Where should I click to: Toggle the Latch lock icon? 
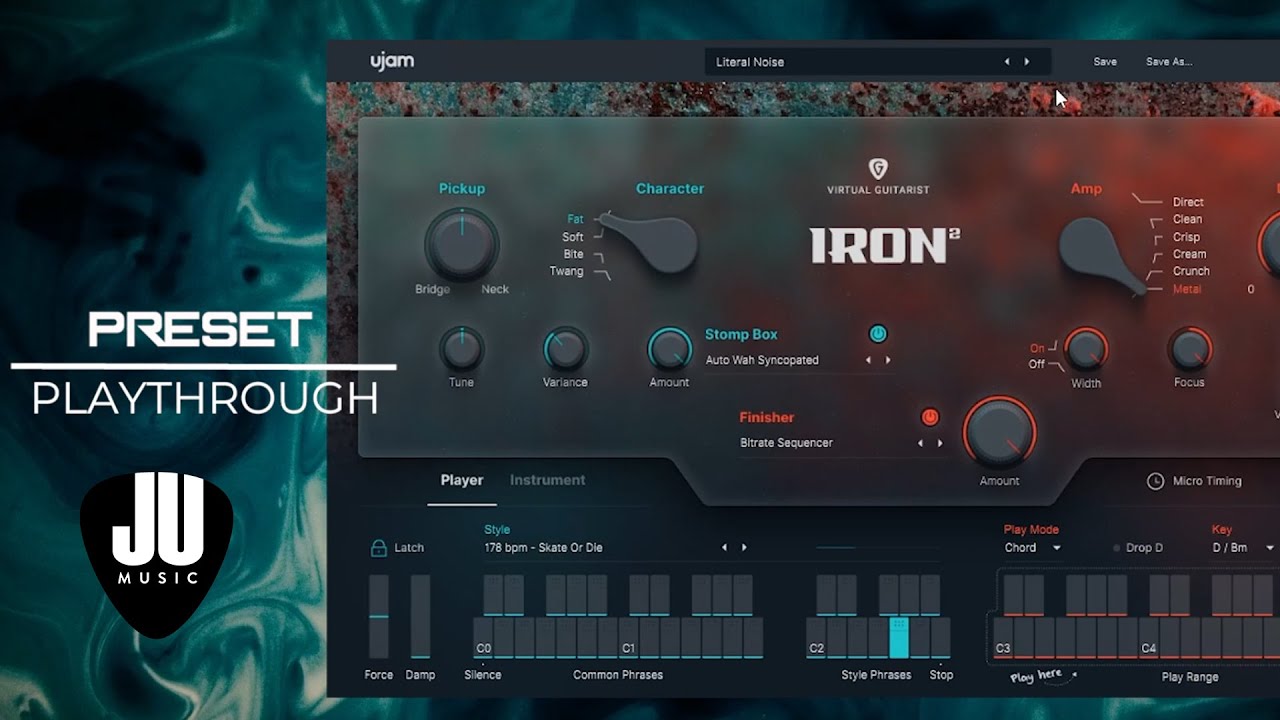379,547
